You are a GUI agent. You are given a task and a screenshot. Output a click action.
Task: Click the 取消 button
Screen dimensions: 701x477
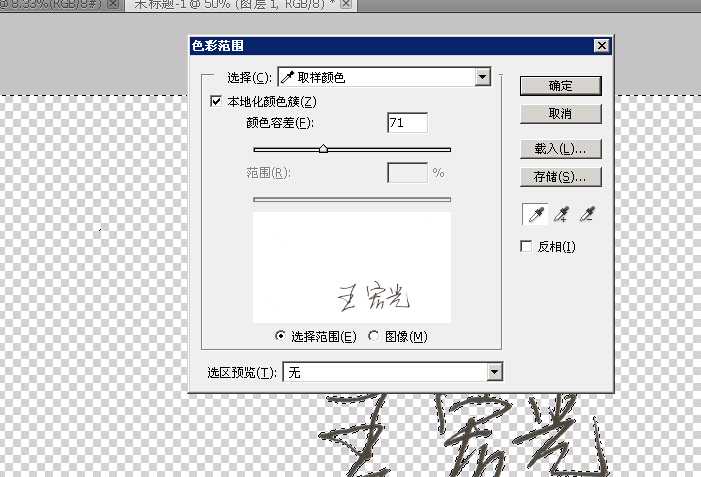561,114
